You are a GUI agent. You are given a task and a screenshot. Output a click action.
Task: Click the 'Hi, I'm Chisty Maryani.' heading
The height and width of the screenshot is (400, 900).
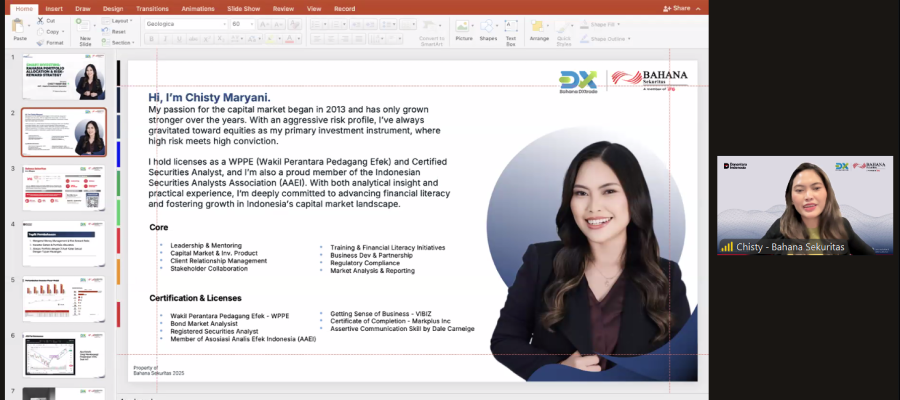coord(210,98)
